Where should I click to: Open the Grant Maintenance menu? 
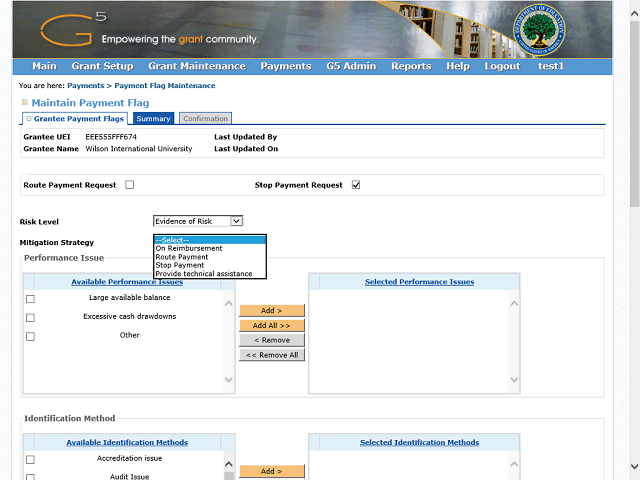click(x=196, y=66)
